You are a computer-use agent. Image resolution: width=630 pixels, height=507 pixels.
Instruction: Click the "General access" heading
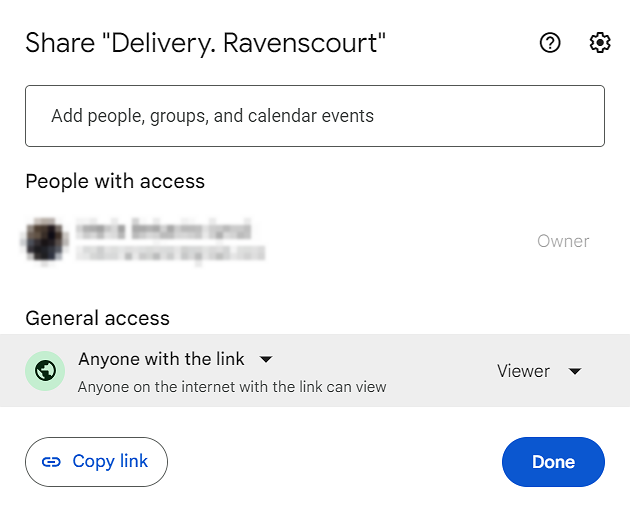point(97,318)
